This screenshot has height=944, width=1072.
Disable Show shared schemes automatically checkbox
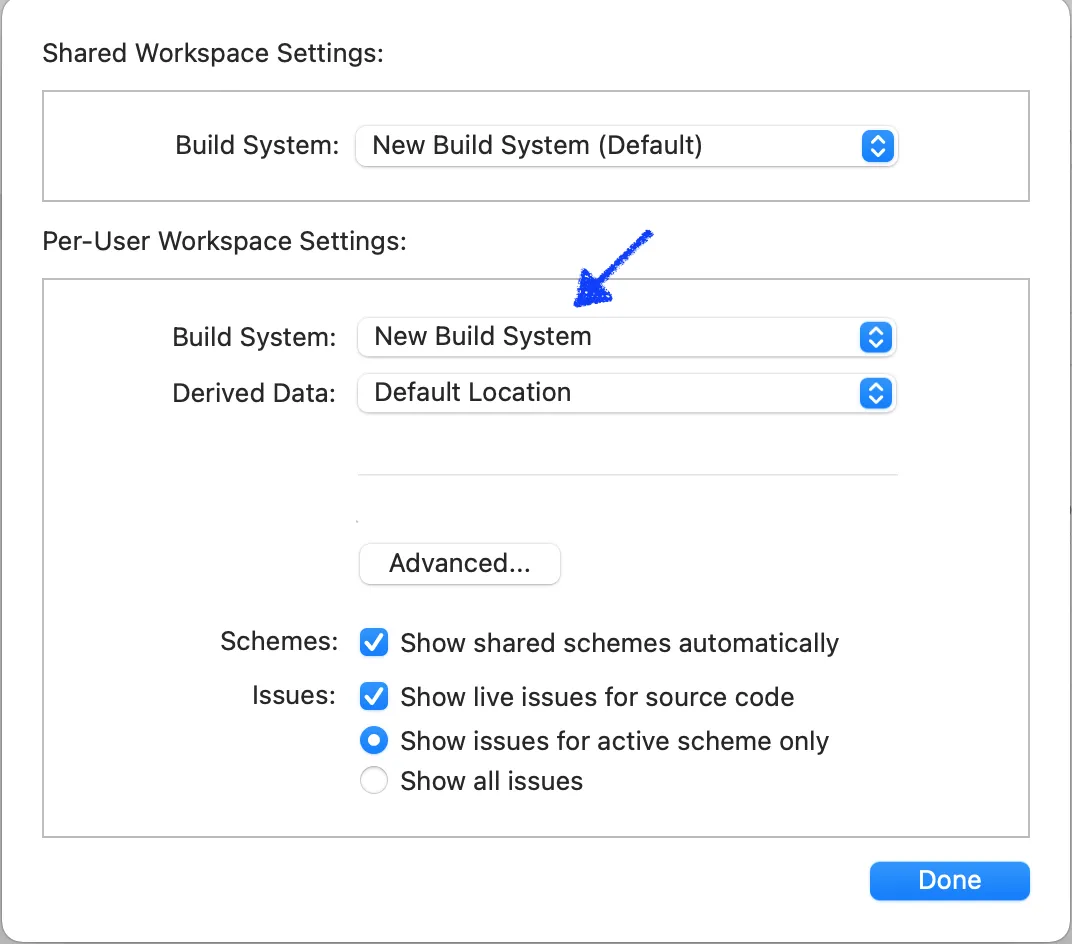(x=374, y=642)
